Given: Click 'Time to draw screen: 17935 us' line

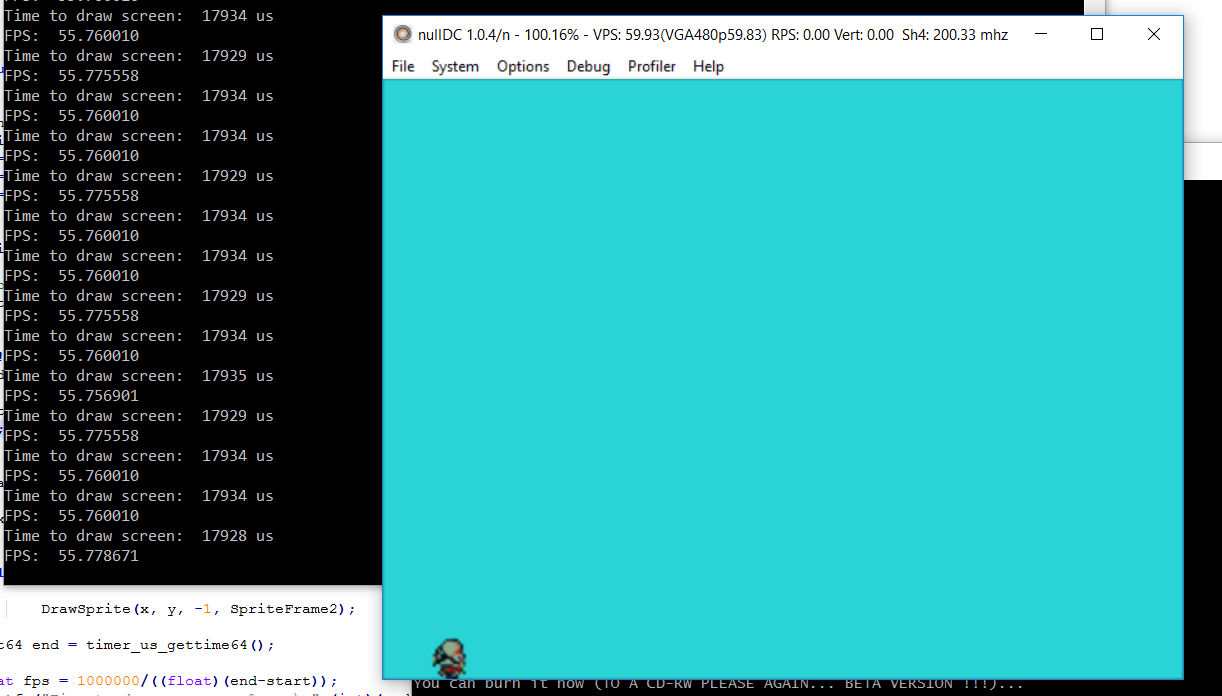Looking at the screenshot, I should click(139, 376).
